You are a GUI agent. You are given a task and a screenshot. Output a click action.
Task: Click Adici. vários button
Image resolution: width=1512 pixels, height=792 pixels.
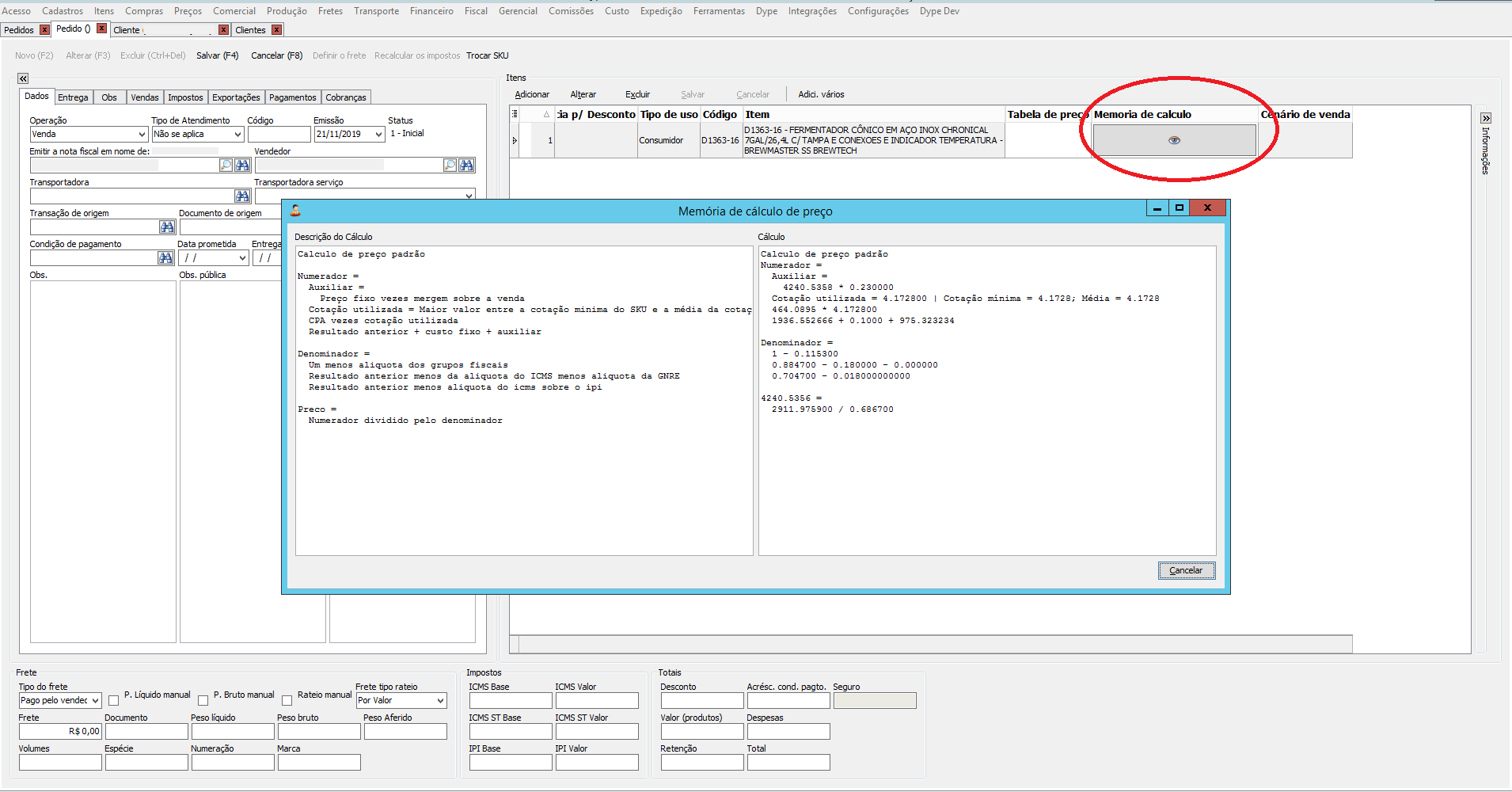[821, 94]
